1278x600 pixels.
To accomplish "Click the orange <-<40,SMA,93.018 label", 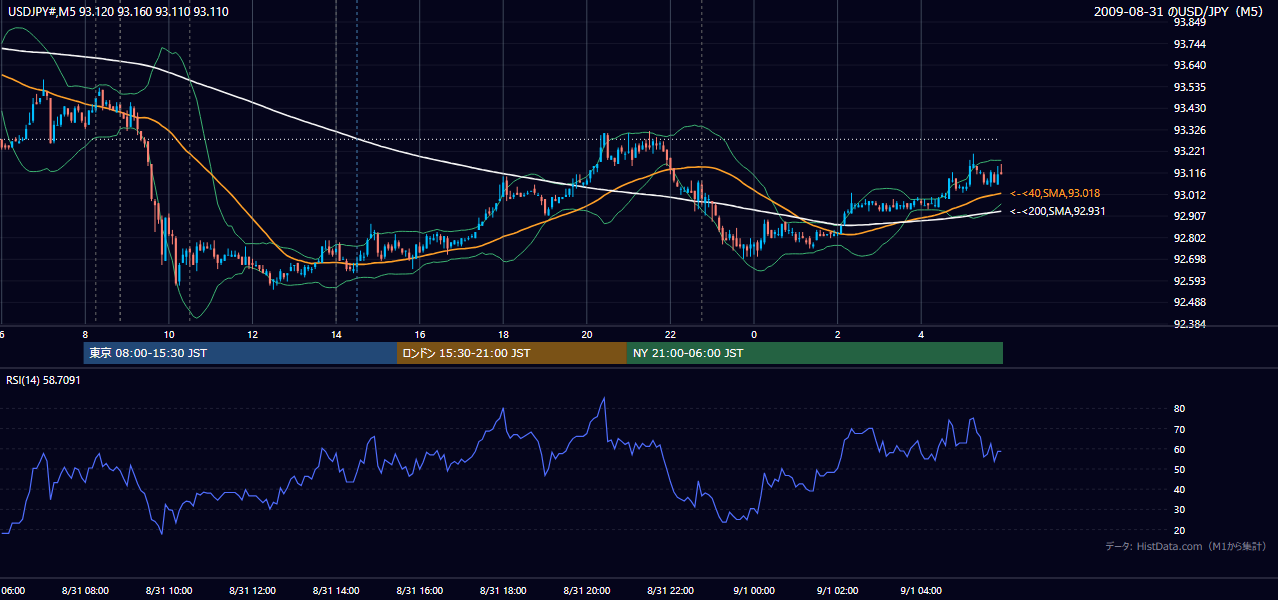I will pyautogui.click(x=1055, y=193).
